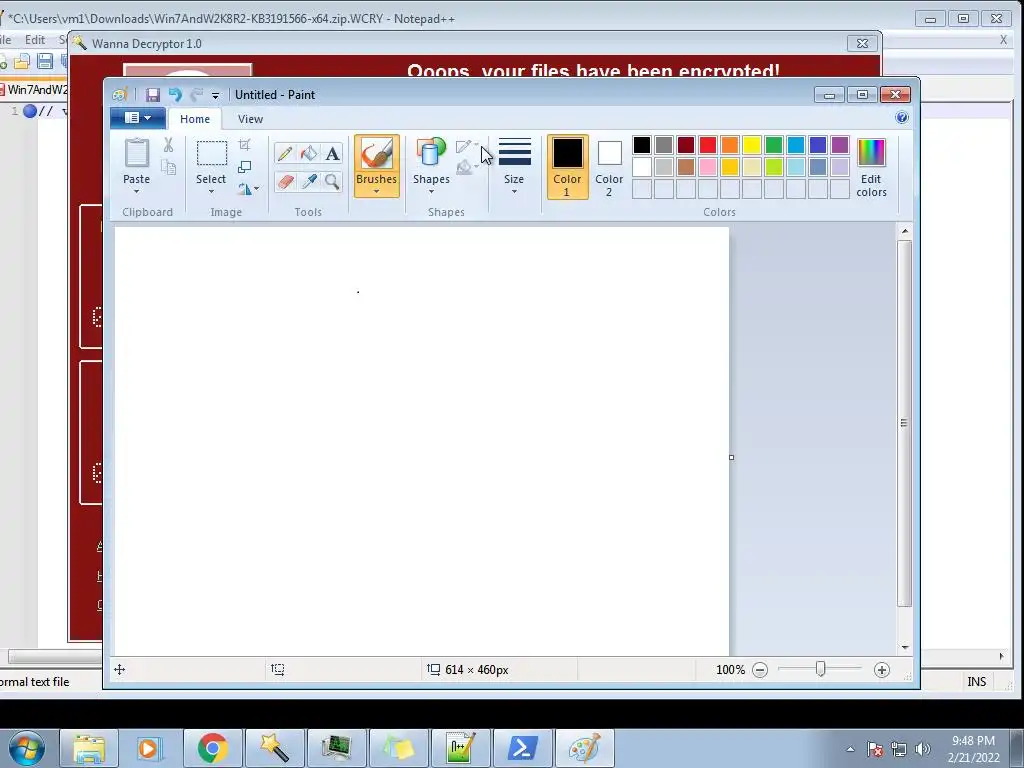1024x768 pixels.
Task: Click the Cut scissors icon in Clipboard
Action: [168, 145]
